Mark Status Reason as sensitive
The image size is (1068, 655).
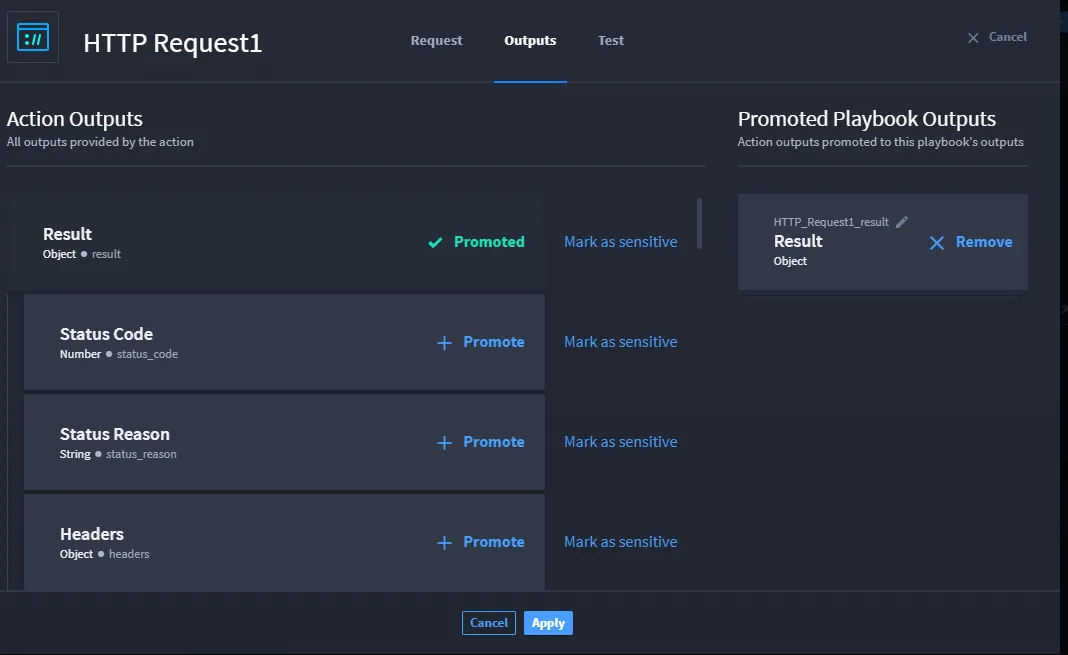[x=621, y=442]
